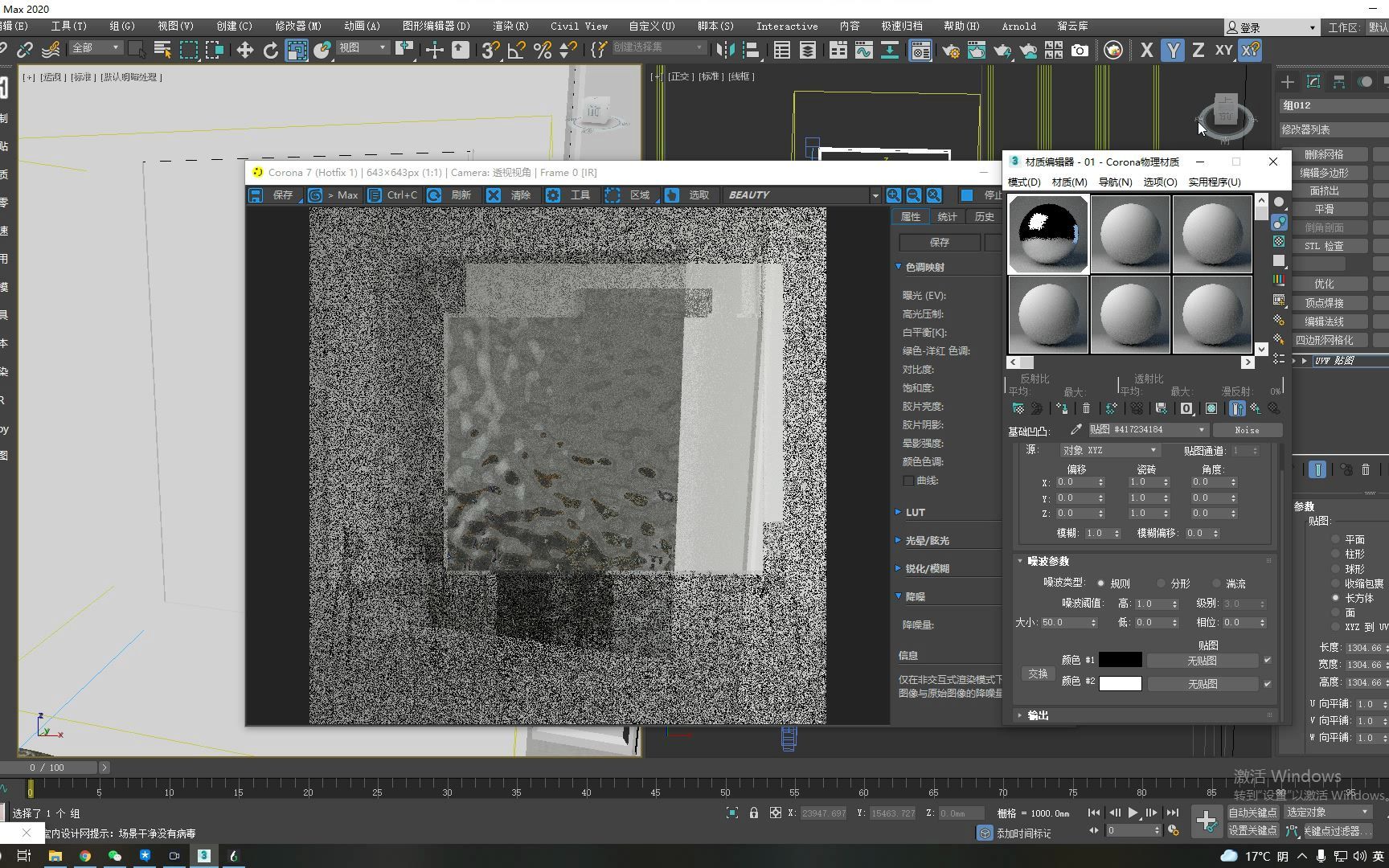Collapse the Tone Mapping (色调映射) section
The width and height of the screenshot is (1389, 868).
[x=899, y=267]
